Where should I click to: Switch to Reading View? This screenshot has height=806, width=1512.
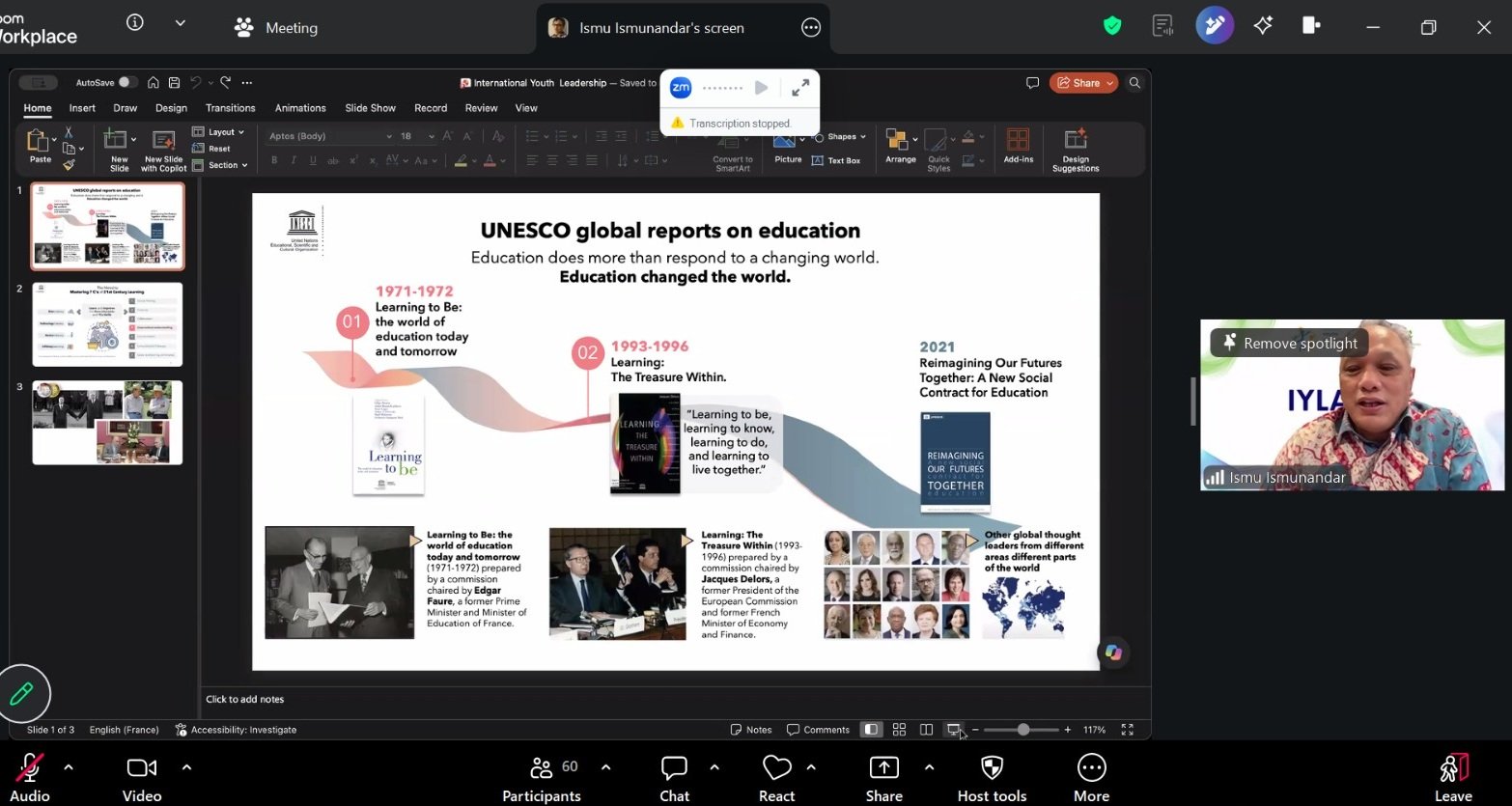pyautogui.click(x=926, y=730)
